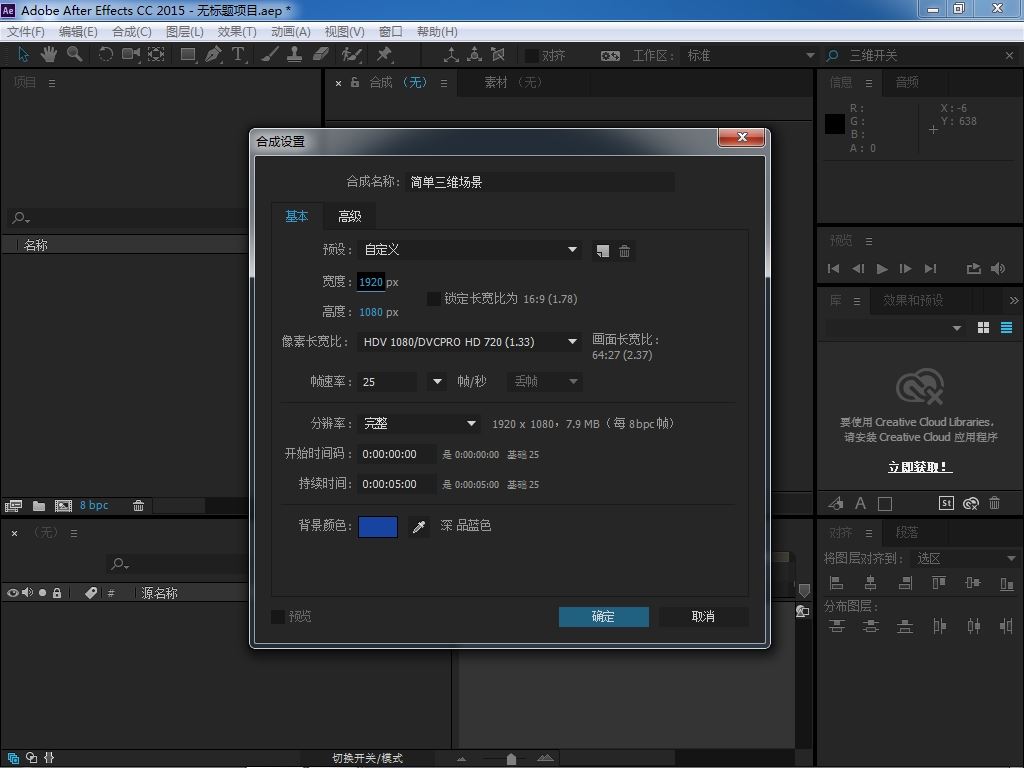Open the 动画(A) menu
The height and width of the screenshot is (768, 1024).
(x=291, y=31)
